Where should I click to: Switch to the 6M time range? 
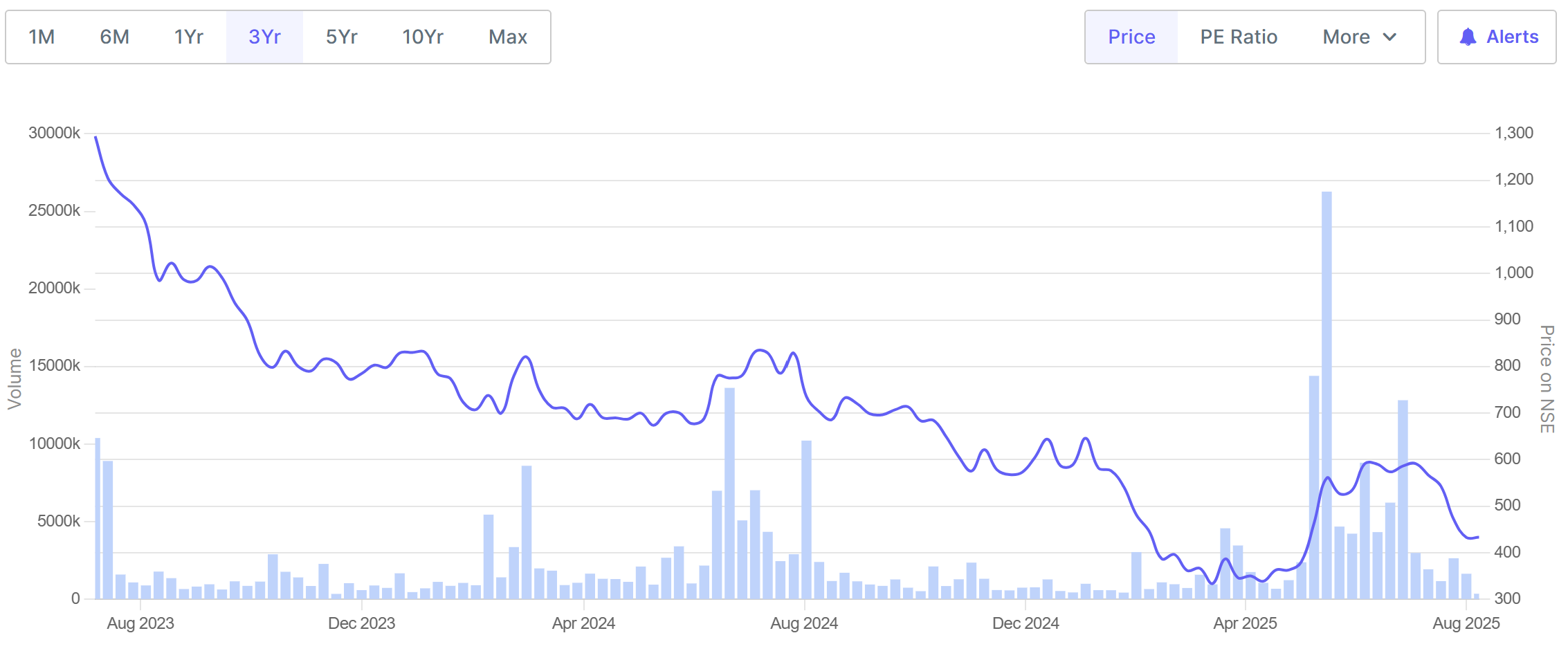[114, 37]
